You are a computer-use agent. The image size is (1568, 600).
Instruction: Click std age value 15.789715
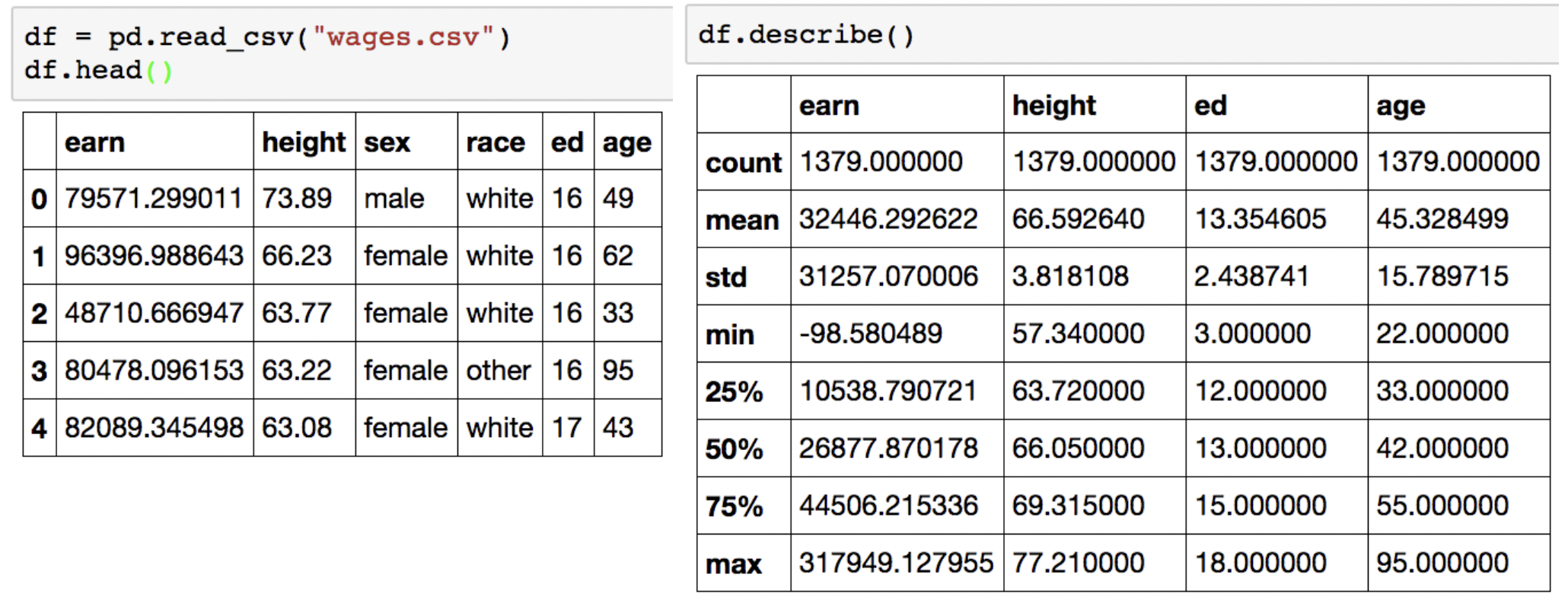click(x=1442, y=276)
